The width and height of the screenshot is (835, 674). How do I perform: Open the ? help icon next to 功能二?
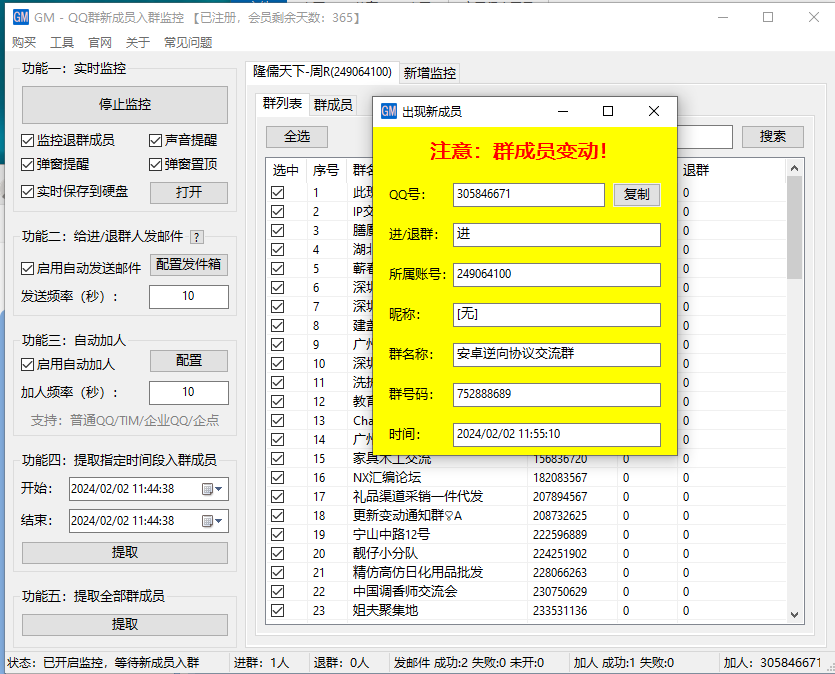[197, 237]
